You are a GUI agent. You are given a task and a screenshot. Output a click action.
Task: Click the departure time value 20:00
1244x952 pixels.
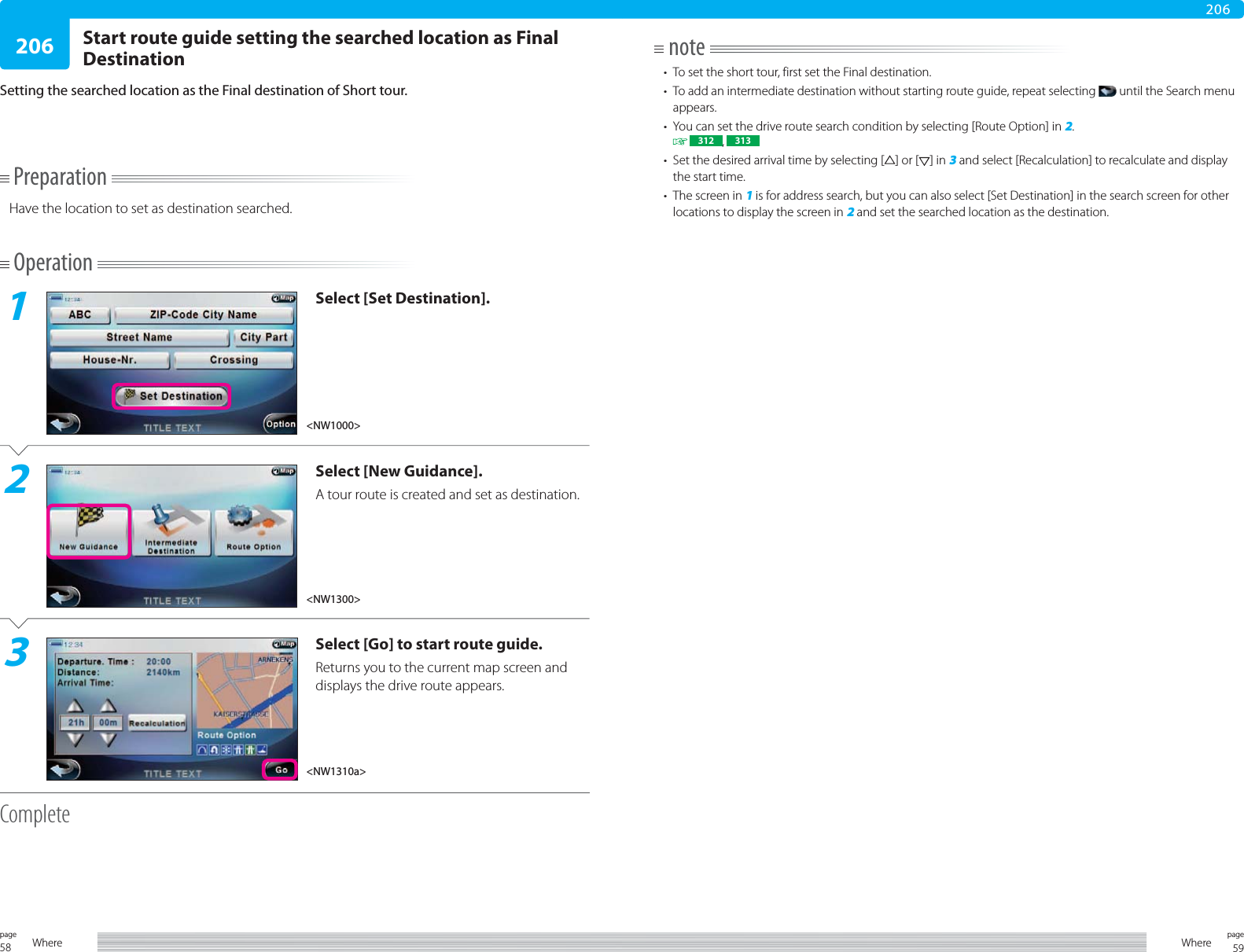pyautogui.click(x=159, y=662)
